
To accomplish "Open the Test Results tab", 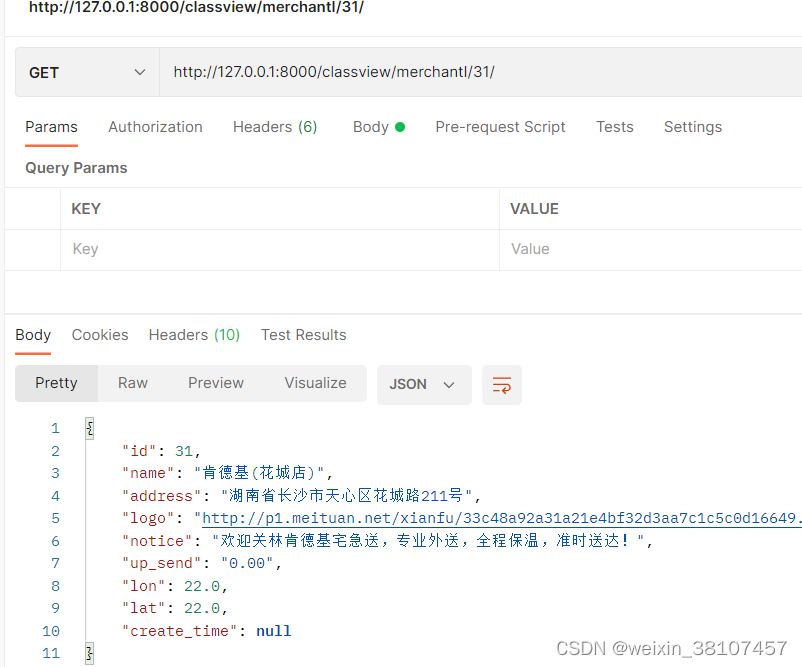I will (303, 335).
